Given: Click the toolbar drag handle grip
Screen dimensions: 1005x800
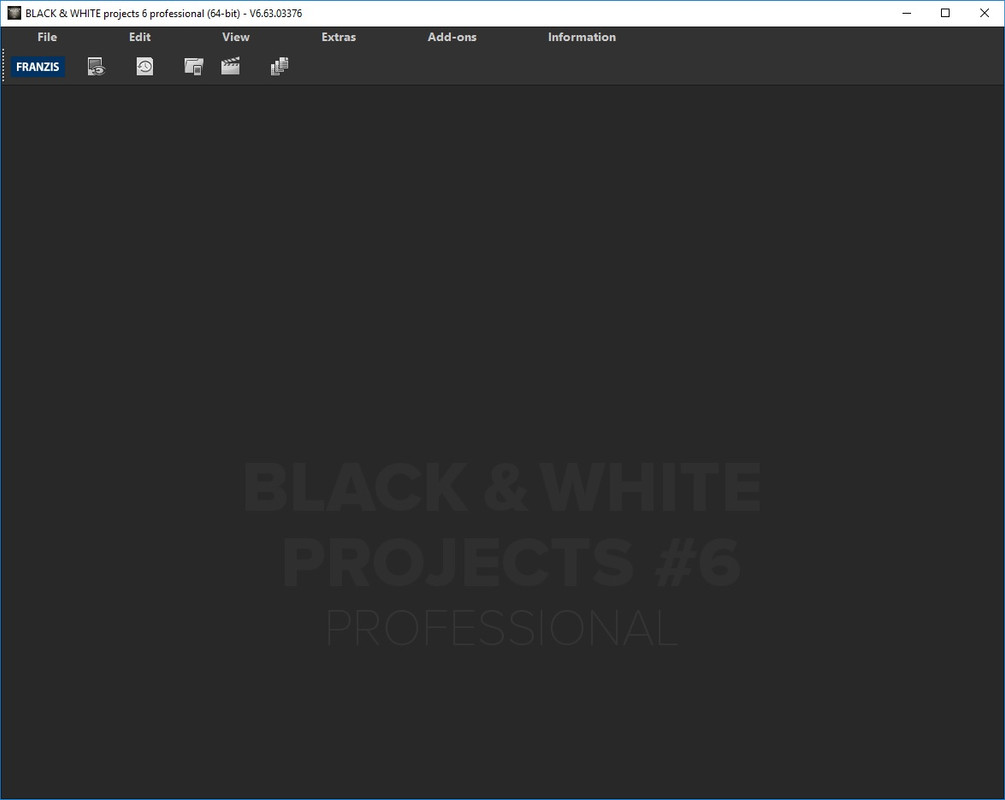Looking at the screenshot, I should [3, 66].
